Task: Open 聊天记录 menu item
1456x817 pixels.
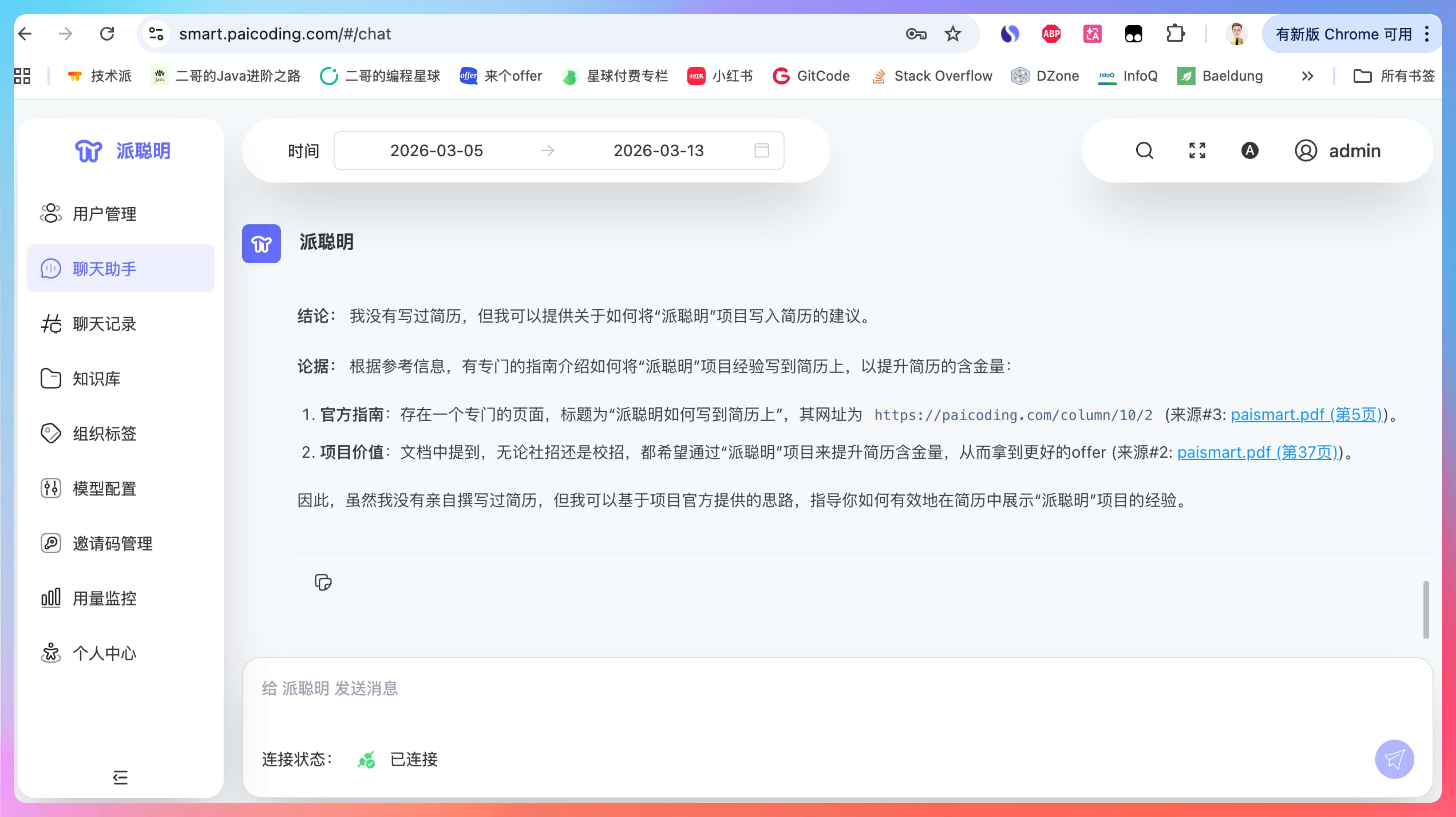Action: point(105,324)
